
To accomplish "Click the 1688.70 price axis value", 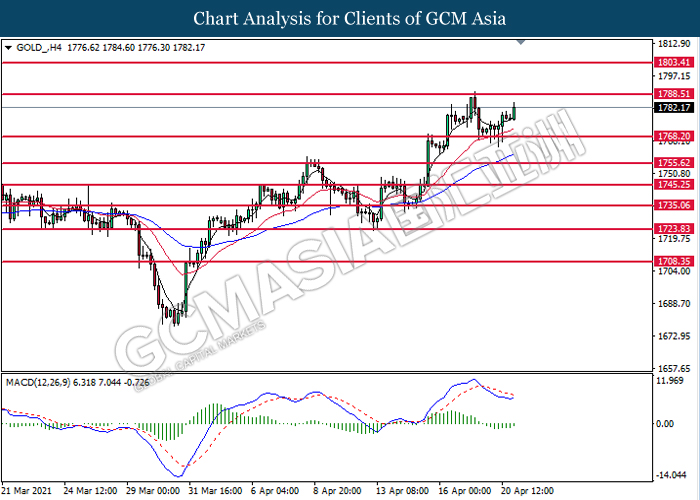I will click(674, 304).
